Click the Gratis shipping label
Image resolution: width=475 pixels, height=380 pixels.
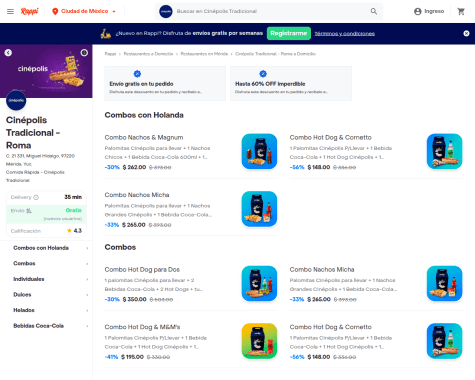point(74,210)
